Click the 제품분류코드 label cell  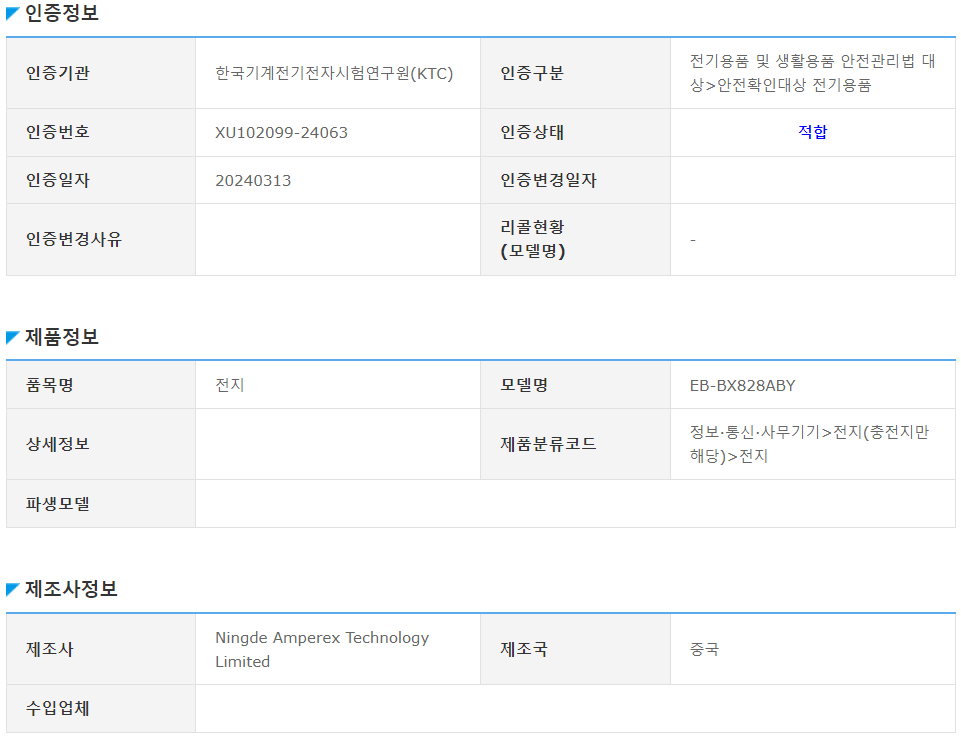(575, 444)
